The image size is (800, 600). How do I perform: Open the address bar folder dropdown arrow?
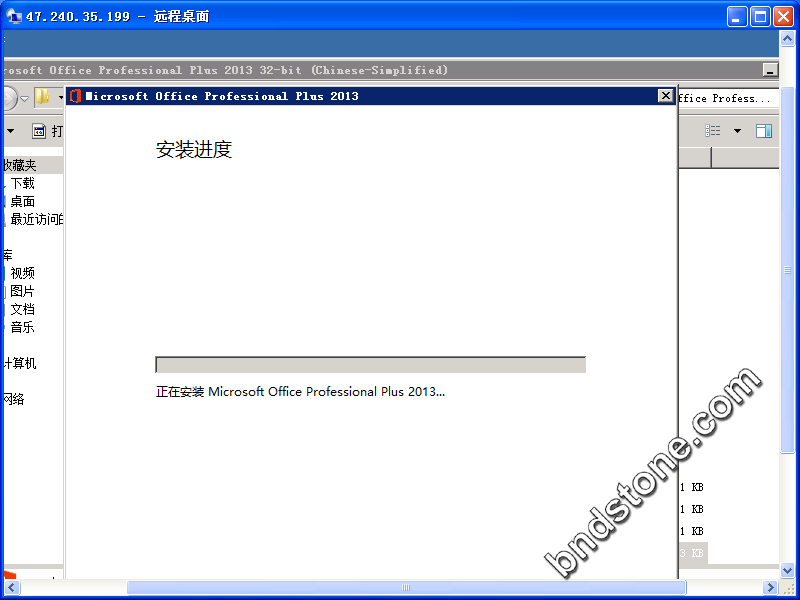[x=60, y=97]
